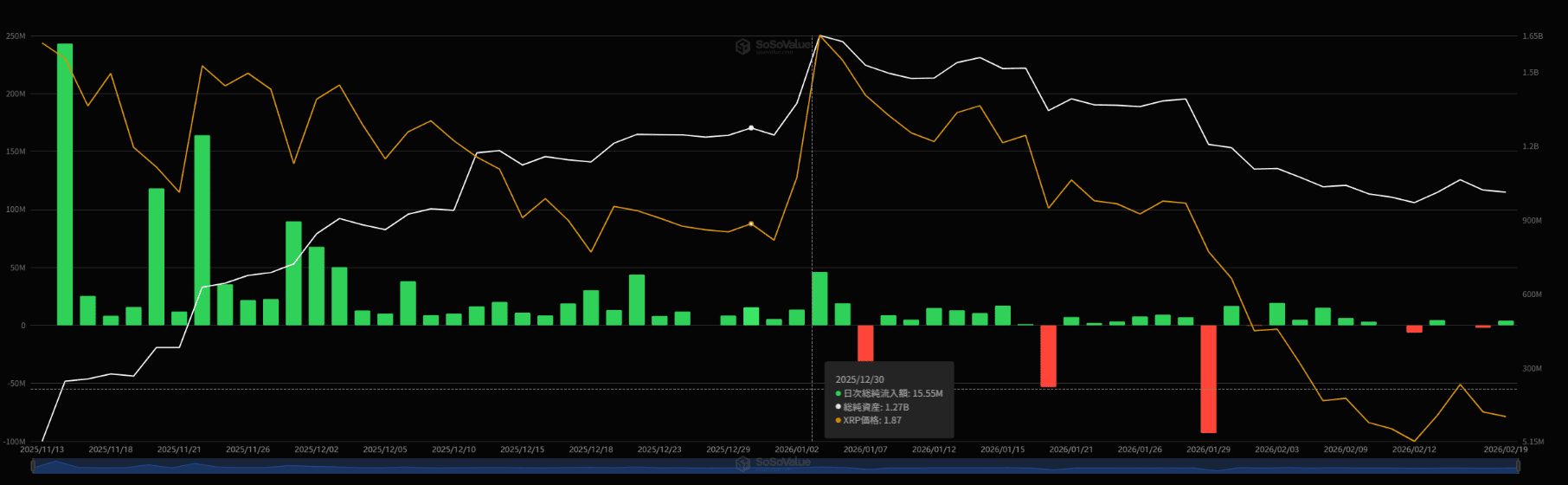Click the 2025/12/30 date in the tooltip

[x=859, y=380]
